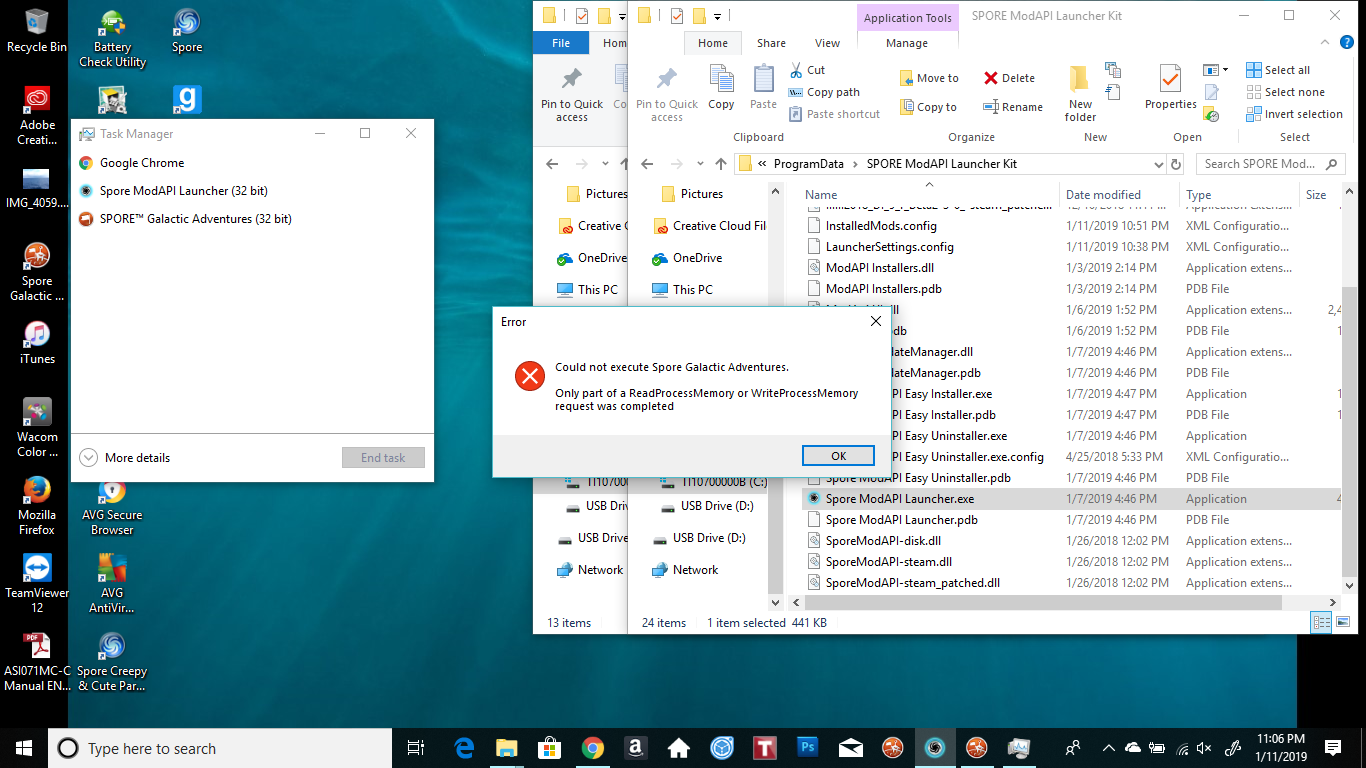Click the Up arrow beside the address bar
This screenshot has width=1366, height=768.
720,164
